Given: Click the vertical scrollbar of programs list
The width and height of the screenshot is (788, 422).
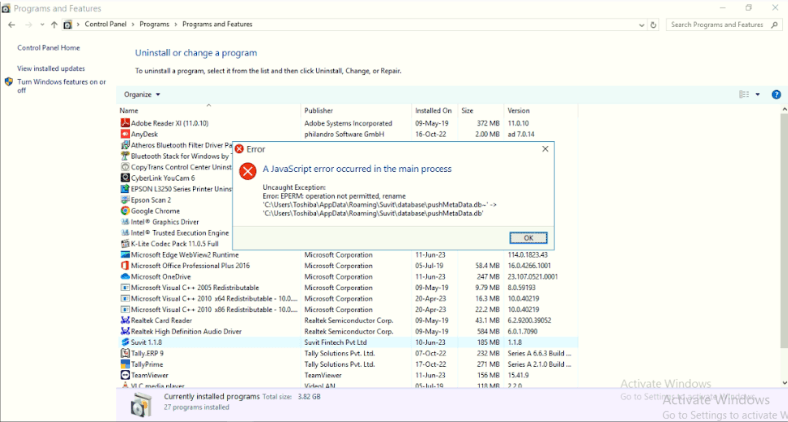Looking at the screenshot, I should 783,230.
